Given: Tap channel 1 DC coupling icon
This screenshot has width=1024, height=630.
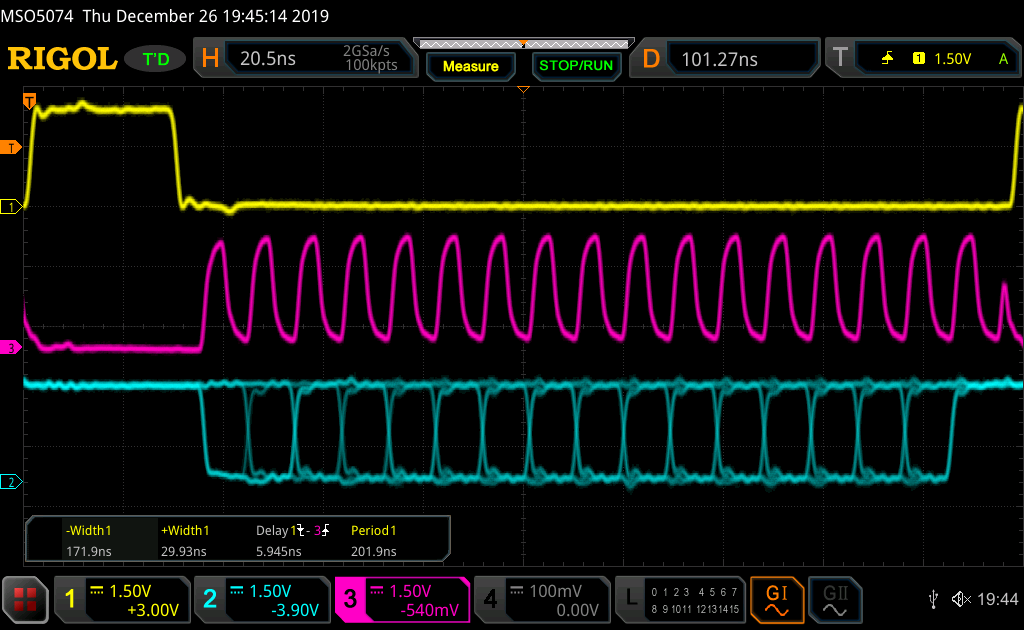Looking at the screenshot, I should pos(97,591).
